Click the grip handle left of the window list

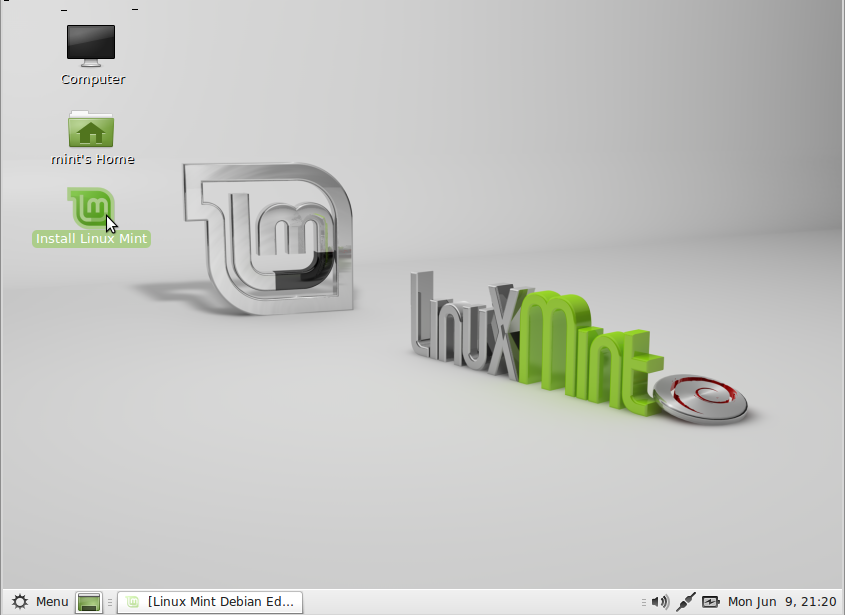point(108,602)
